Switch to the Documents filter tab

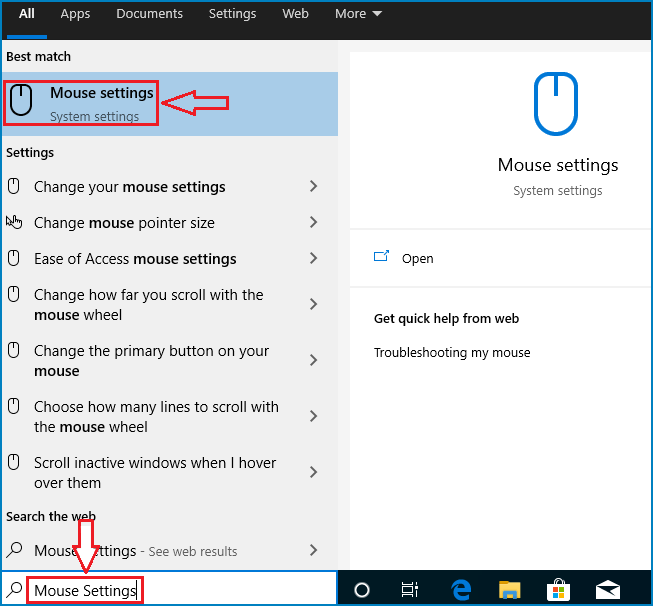click(149, 14)
